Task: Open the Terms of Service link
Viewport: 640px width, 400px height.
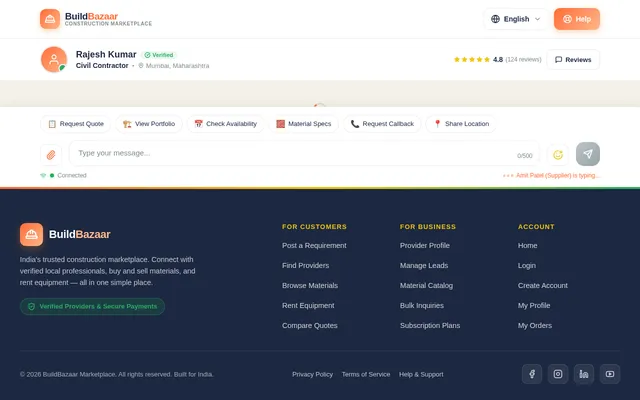Action: (x=366, y=374)
